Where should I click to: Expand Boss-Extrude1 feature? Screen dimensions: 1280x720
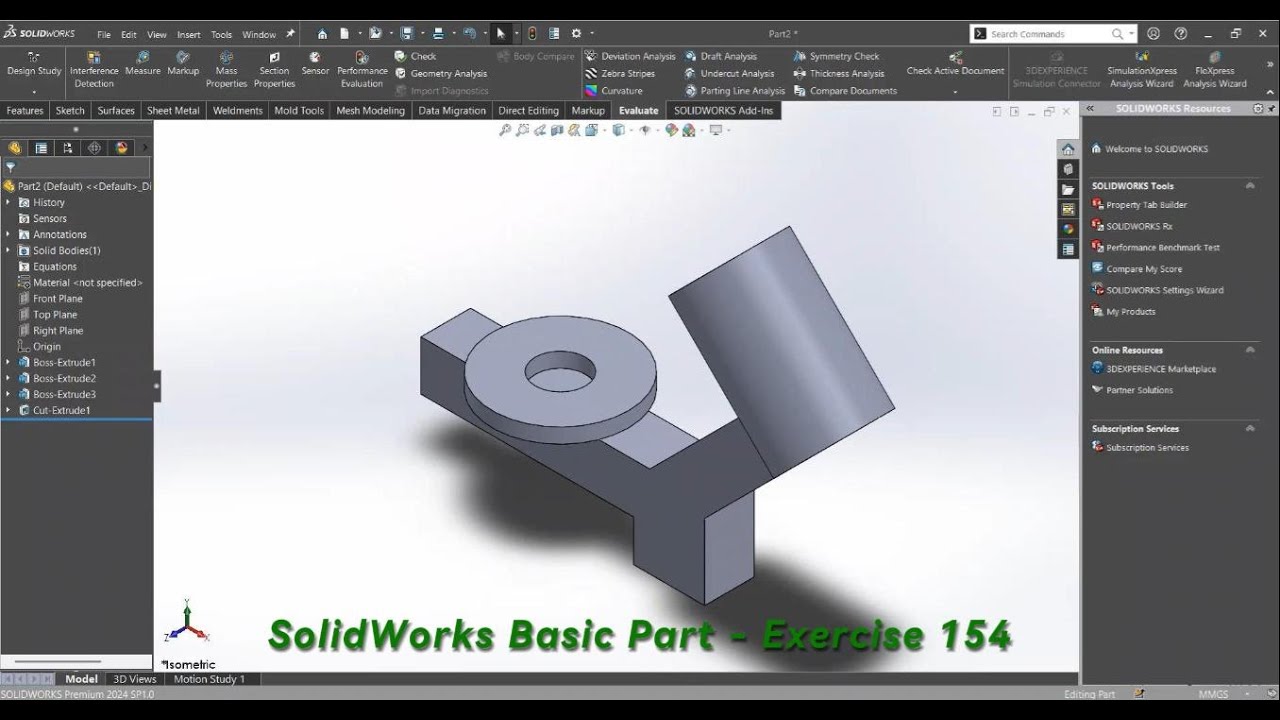(8, 362)
